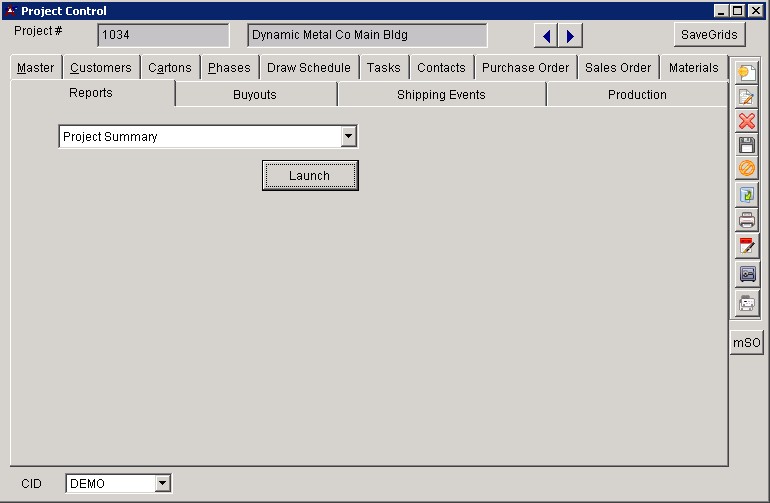Screen dimensions: 770x503
Task: Expand the Project Summary report dropdown
Action: pyautogui.click(x=348, y=137)
